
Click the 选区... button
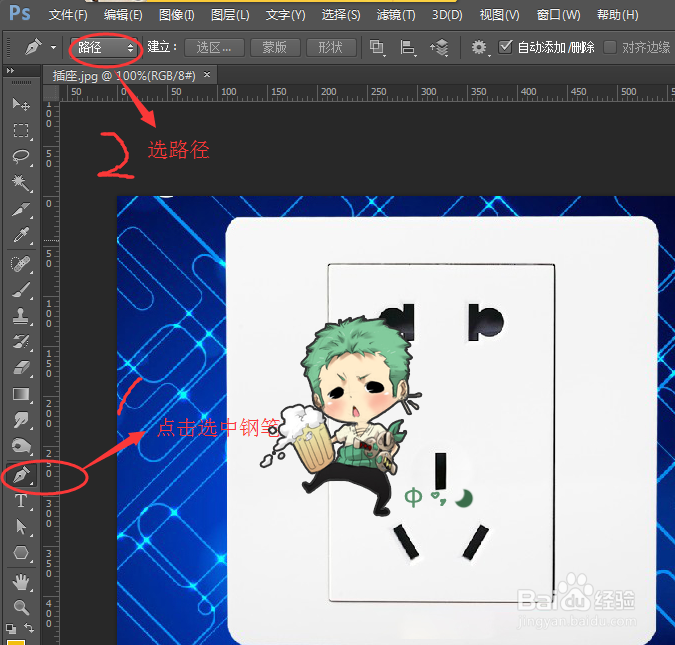pyautogui.click(x=214, y=47)
